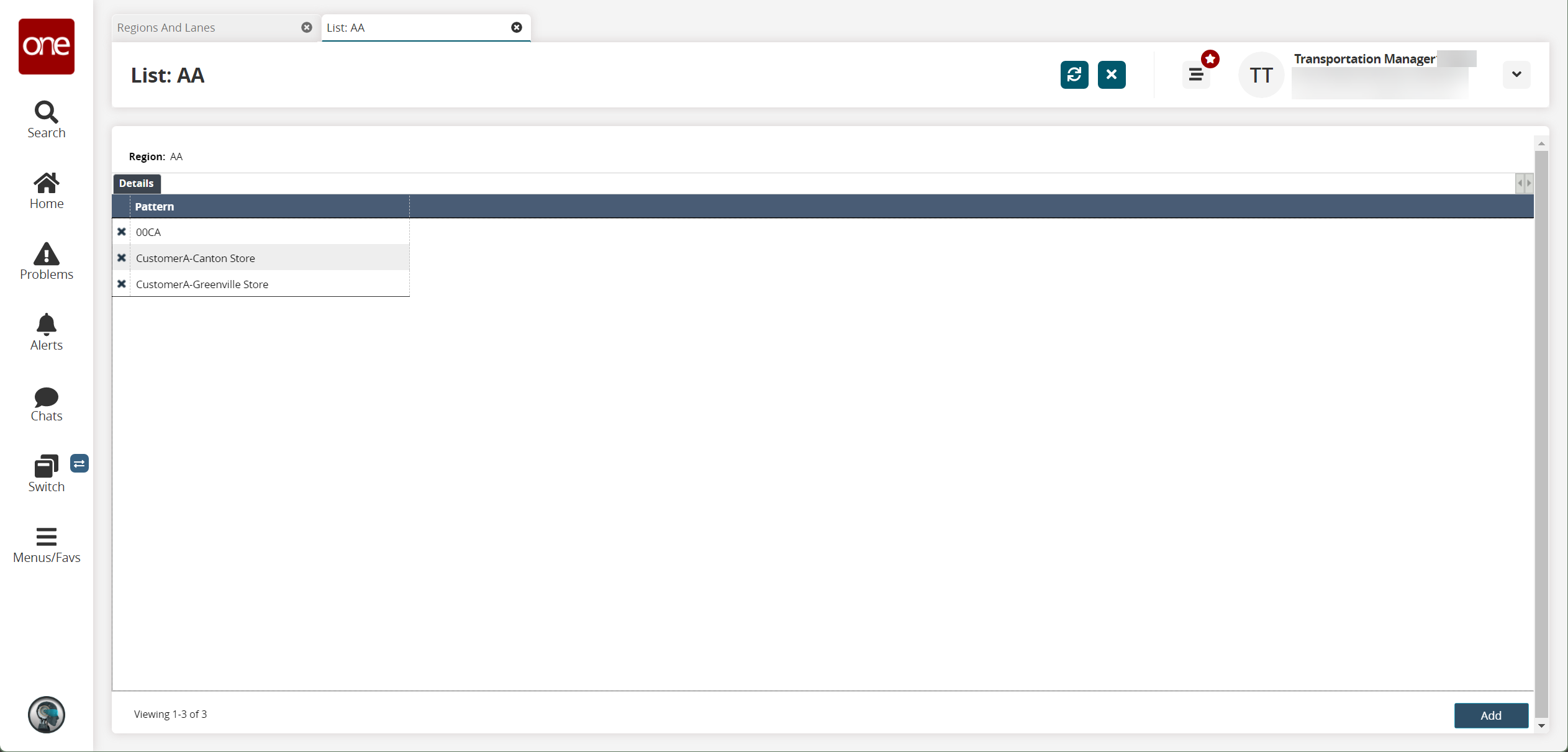Click the hamburger menu icon

(1196, 75)
